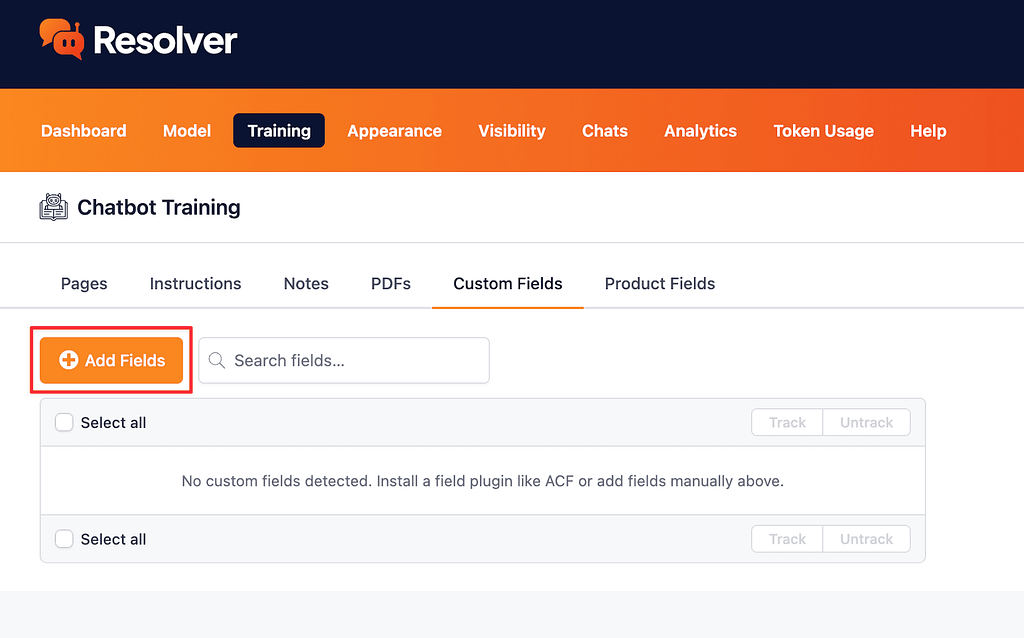Switch to the Instructions tab
This screenshot has width=1024, height=638.
pos(195,283)
